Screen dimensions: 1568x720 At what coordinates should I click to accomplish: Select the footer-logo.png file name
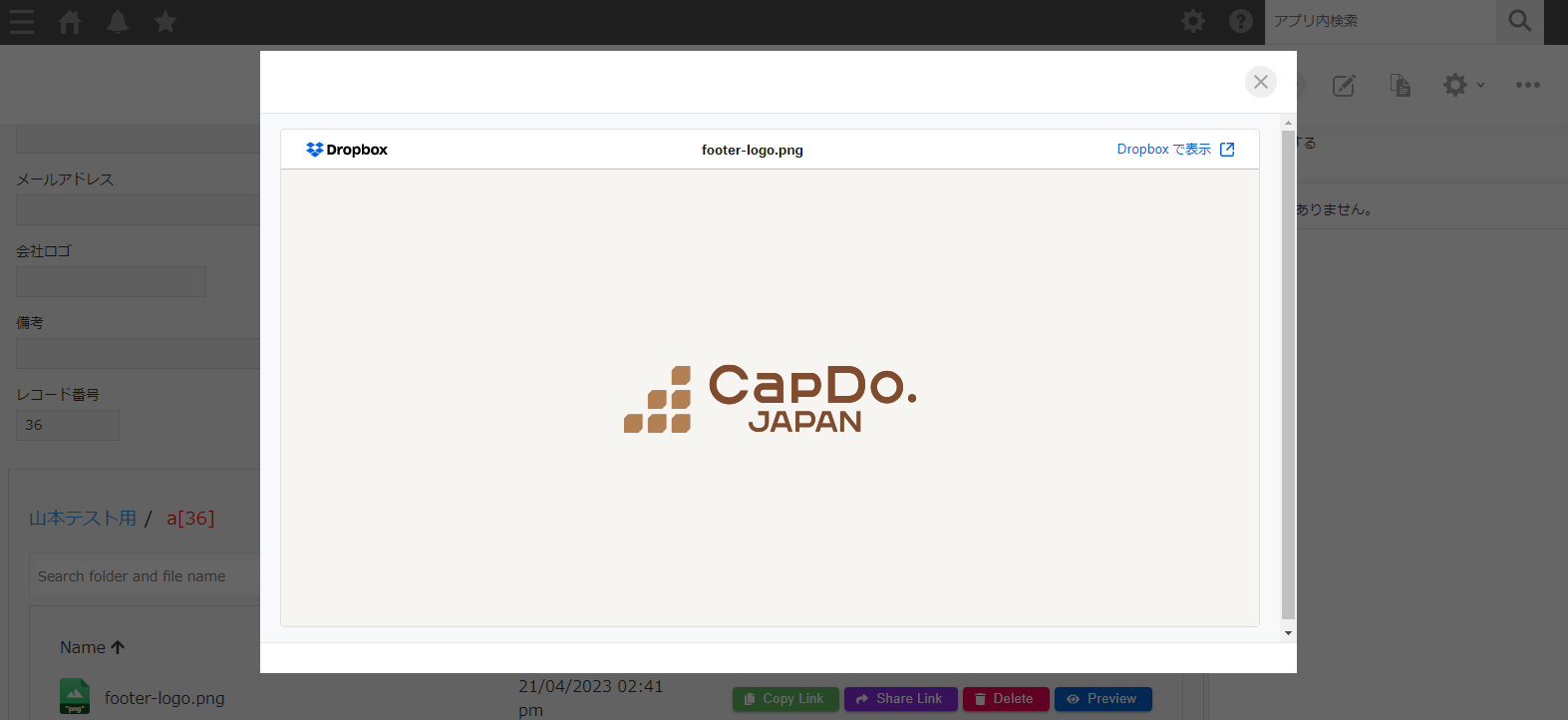pos(164,698)
